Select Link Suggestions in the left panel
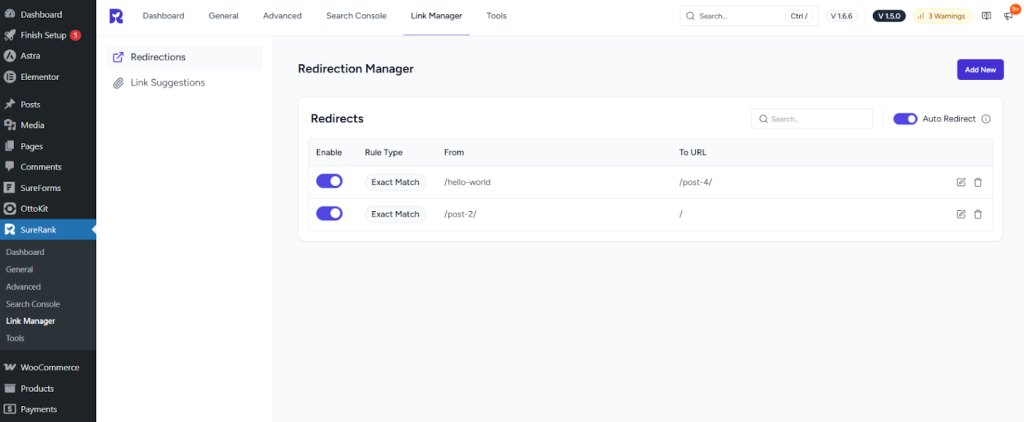Image resolution: width=1024 pixels, height=422 pixels. [x=185, y=83]
